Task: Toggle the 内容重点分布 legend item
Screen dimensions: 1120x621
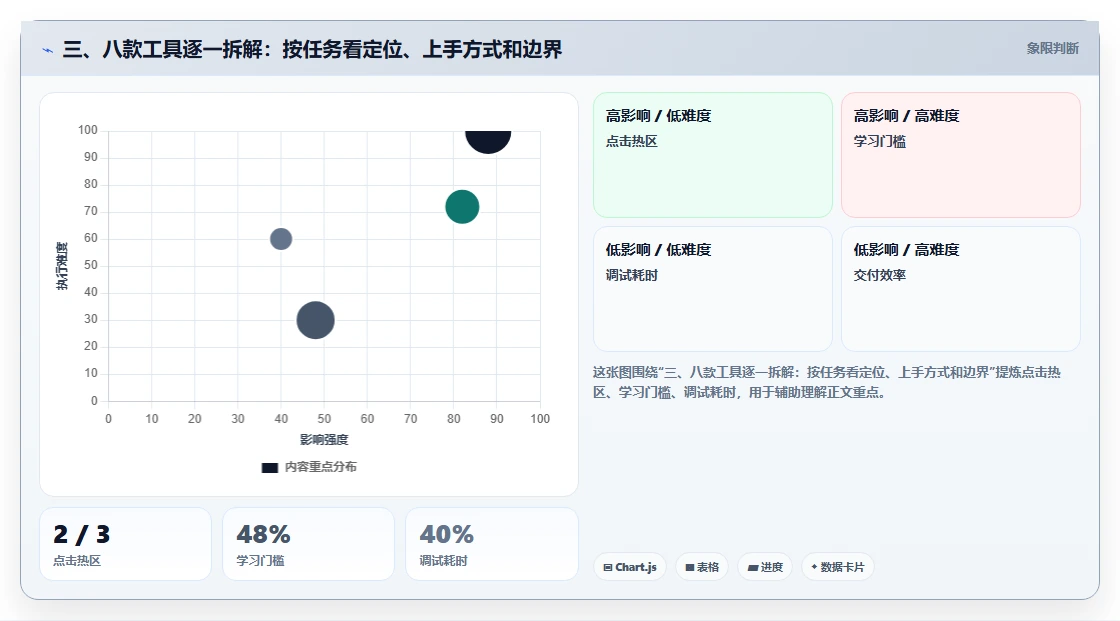Action: [309, 467]
